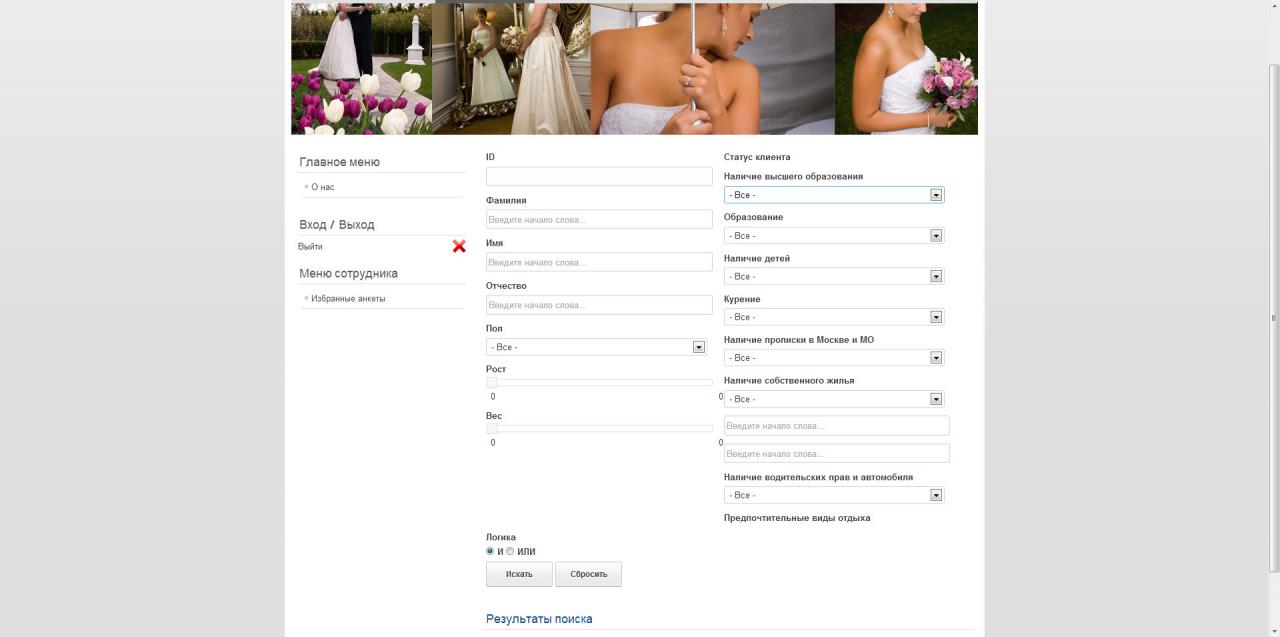The height and width of the screenshot is (637, 1280).
Task: Click the Вес slider handle
Action: [492, 428]
